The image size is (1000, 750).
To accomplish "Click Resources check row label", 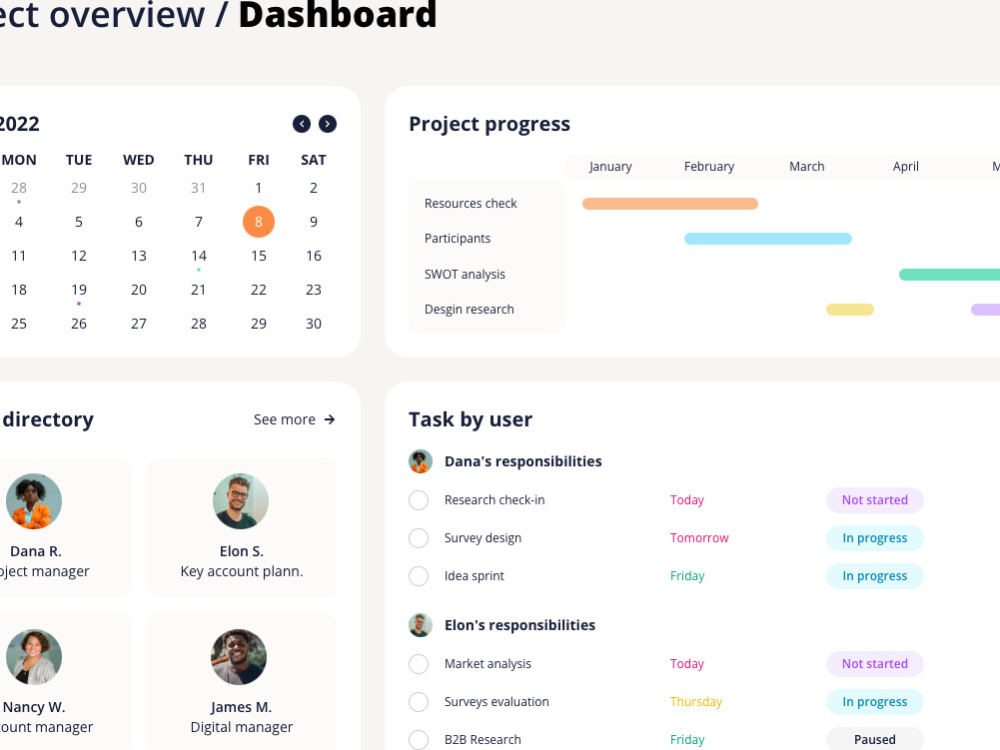I will (x=471, y=203).
